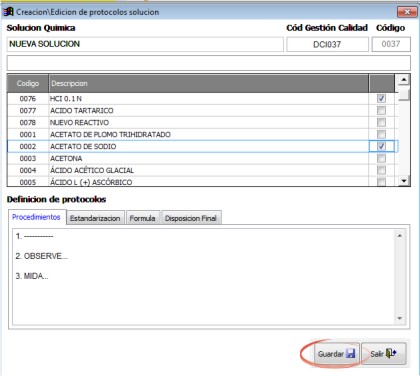This screenshot has width=420, height=376.
Task: Click the Descripcion column header
Action: pyautogui.click(x=209, y=83)
